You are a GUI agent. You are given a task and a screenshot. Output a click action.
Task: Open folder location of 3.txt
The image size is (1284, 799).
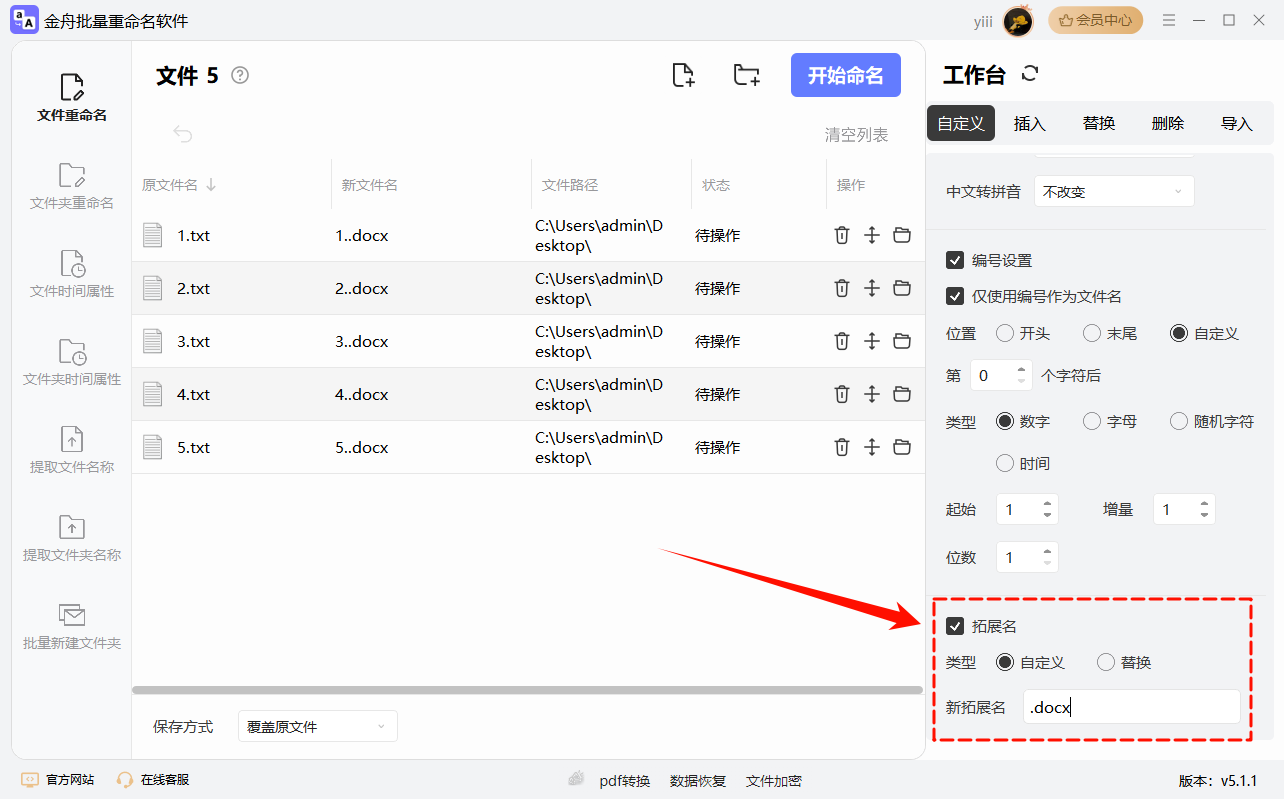point(902,341)
